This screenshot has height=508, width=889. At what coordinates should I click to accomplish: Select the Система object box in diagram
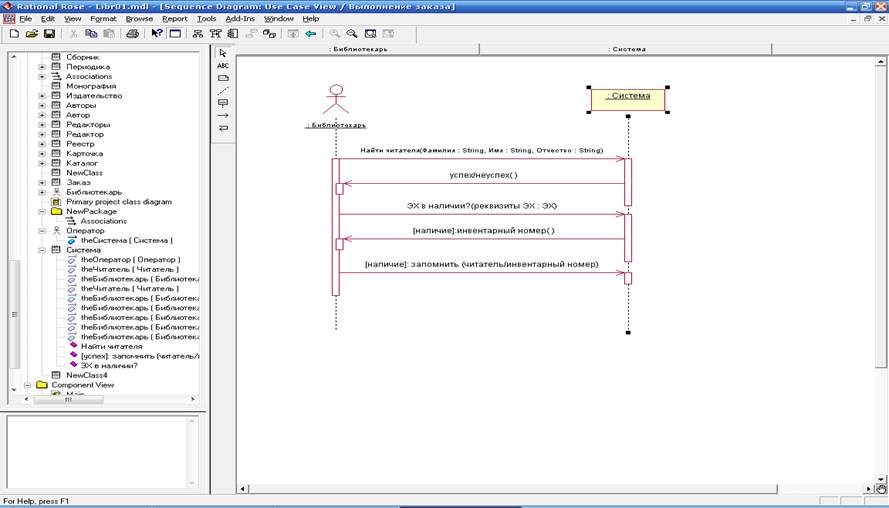pos(628,97)
